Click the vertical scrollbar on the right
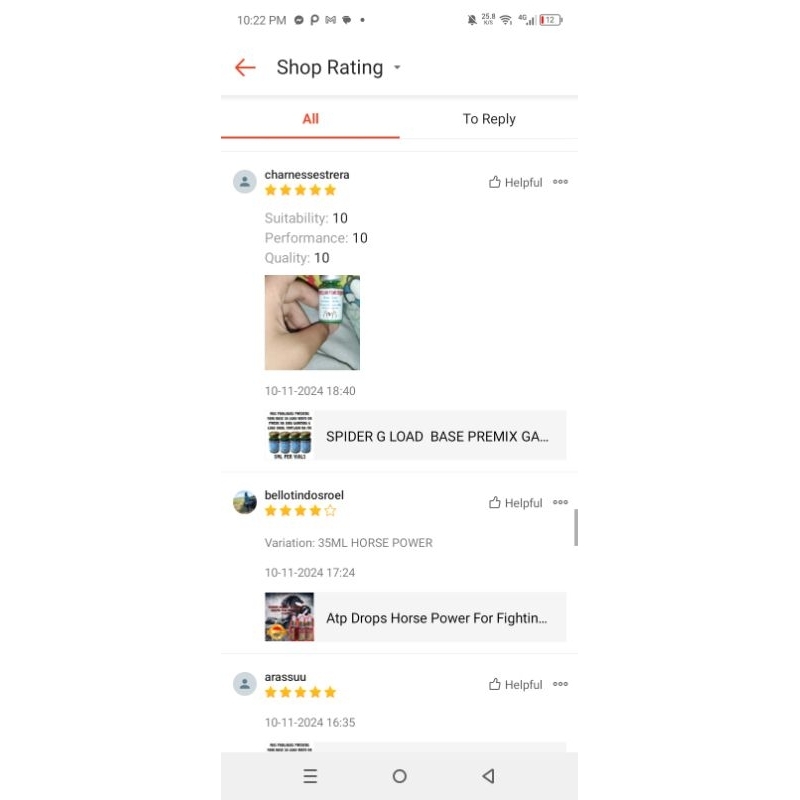 576,527
